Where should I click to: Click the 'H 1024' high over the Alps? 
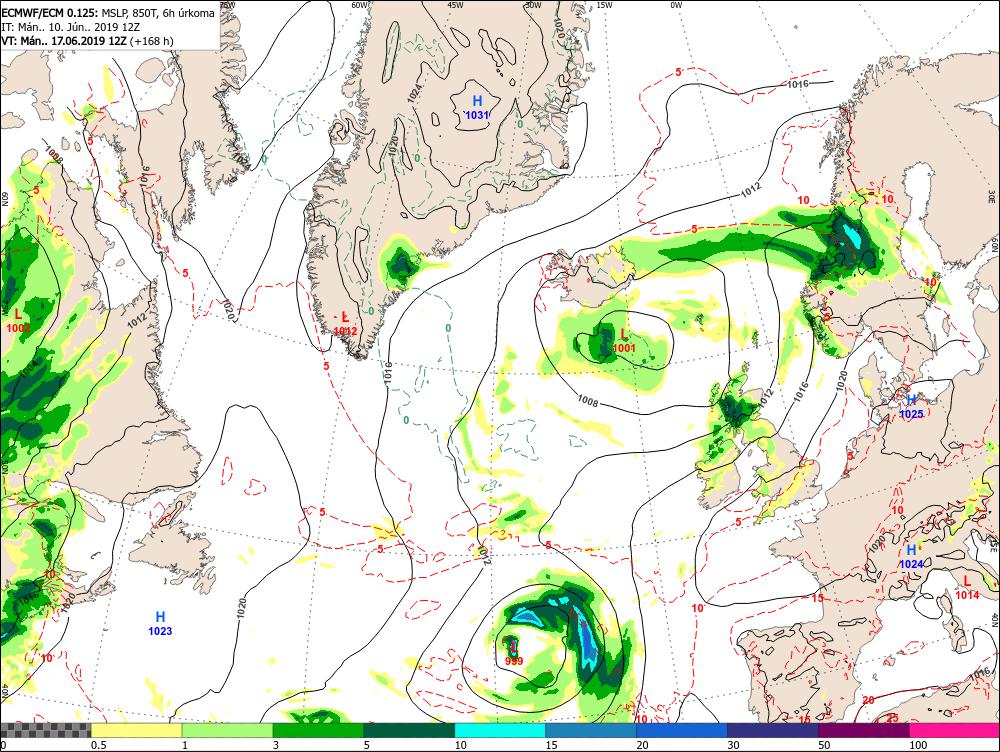coord(911,556)
